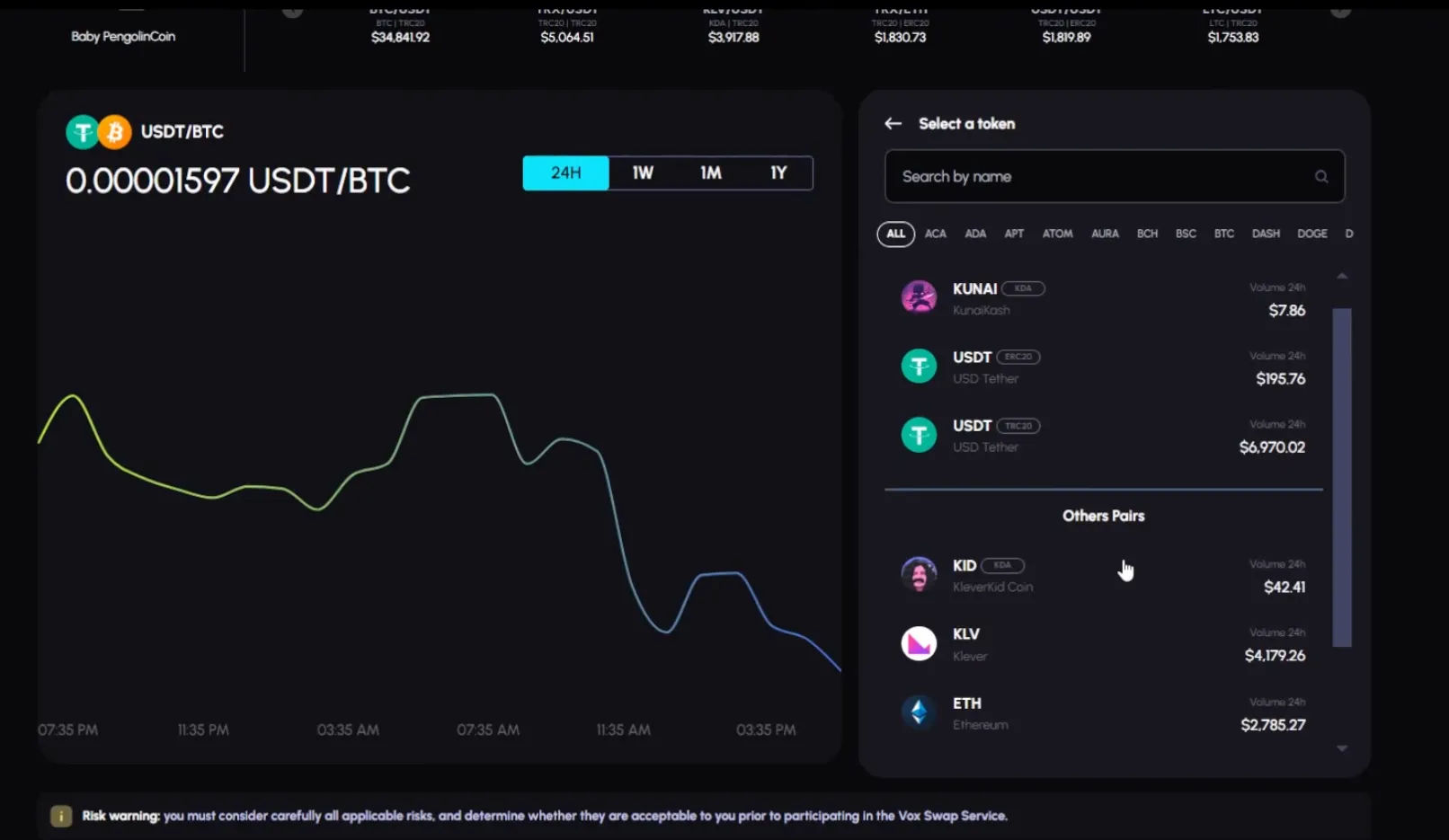Viewport: 1449px width, 840px height.
Task: Select the KUNAI token name
Action: pyautogui.click(x=974, y=288)
